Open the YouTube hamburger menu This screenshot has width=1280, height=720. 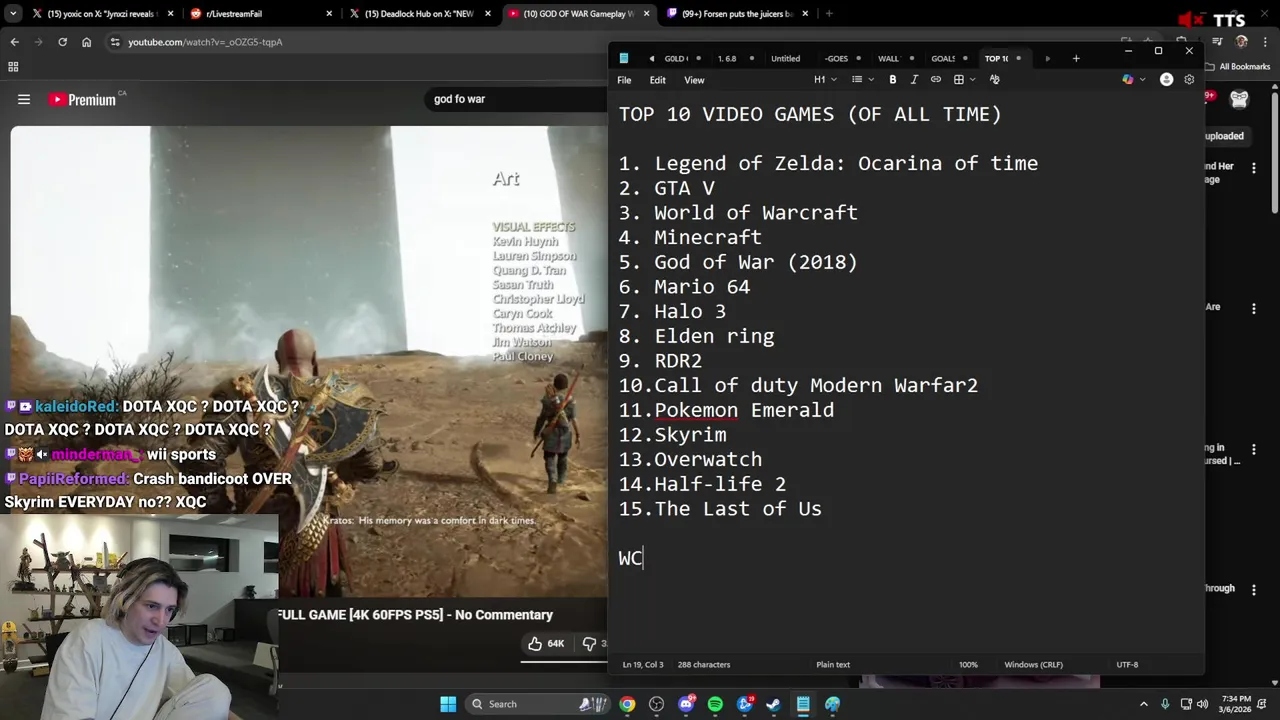tap(24, 99)
